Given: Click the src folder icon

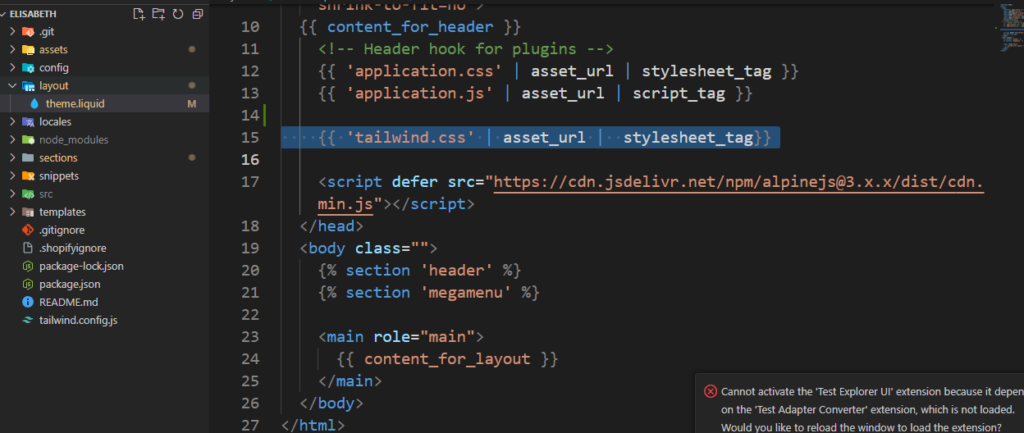Looking at the screenshot, I should (27, 194).
